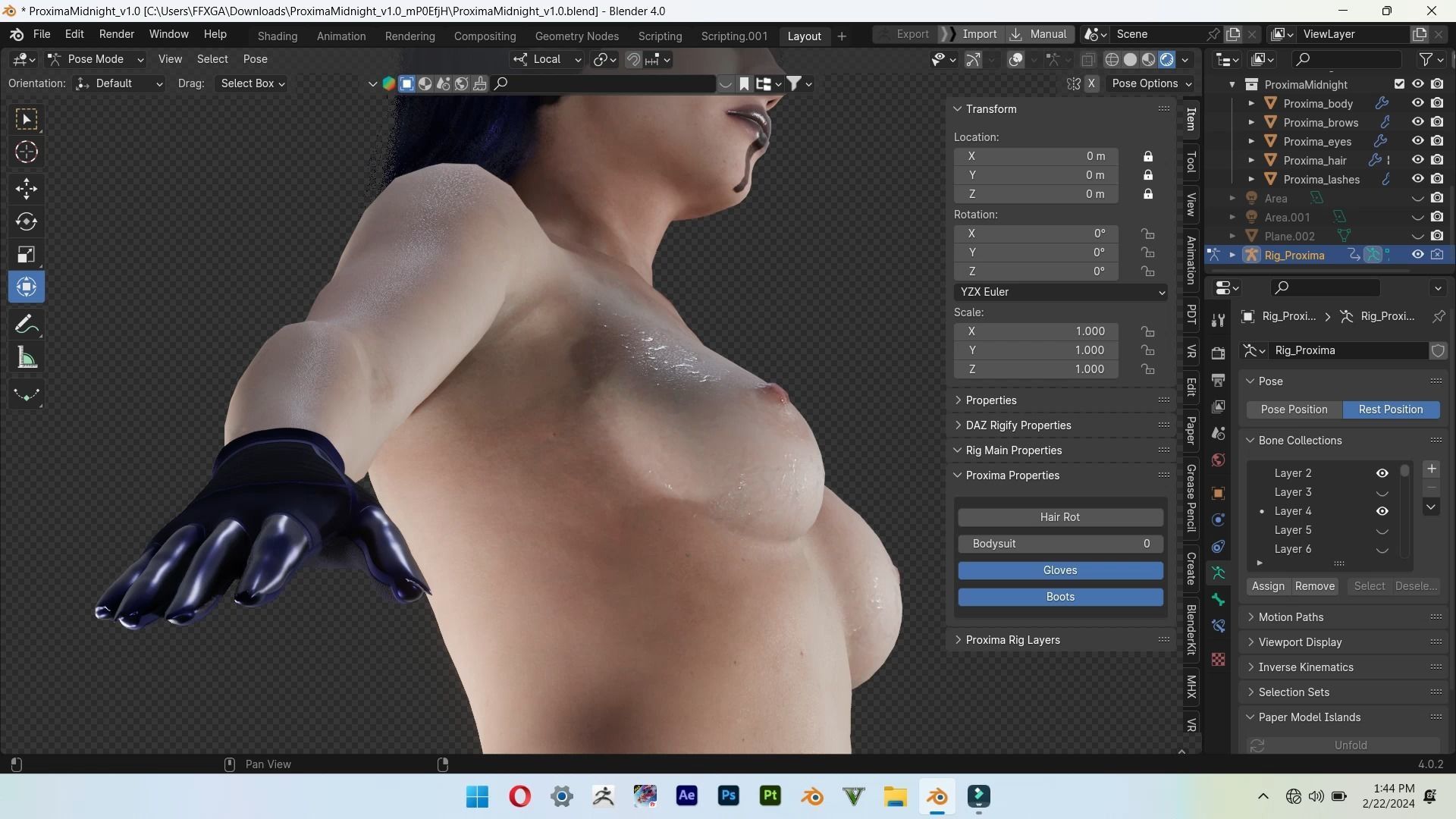1456x819 pixels.
Task: Open the Pose Mode dropdown
Action: point(96,59)
